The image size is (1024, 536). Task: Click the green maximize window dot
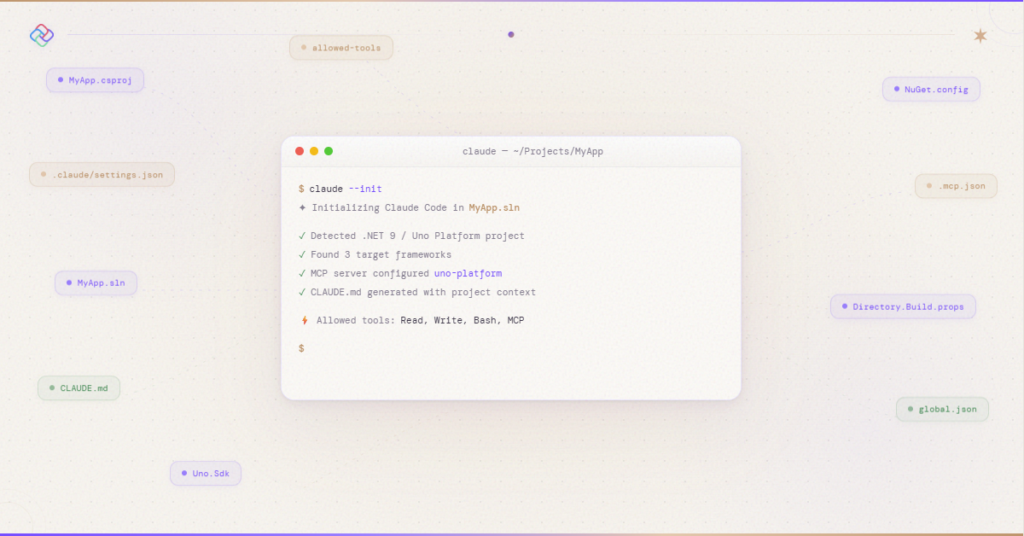pos(328,151)
